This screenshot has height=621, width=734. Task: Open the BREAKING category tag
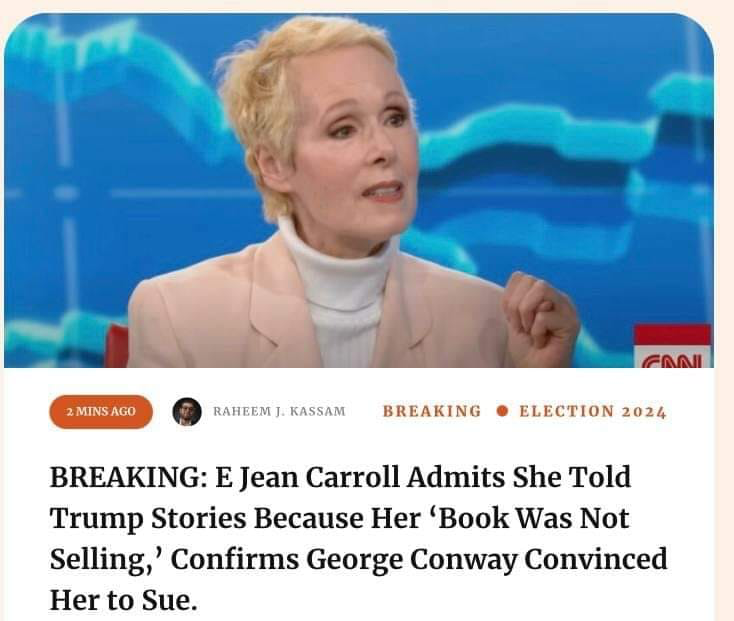click(x=432, y=411)
